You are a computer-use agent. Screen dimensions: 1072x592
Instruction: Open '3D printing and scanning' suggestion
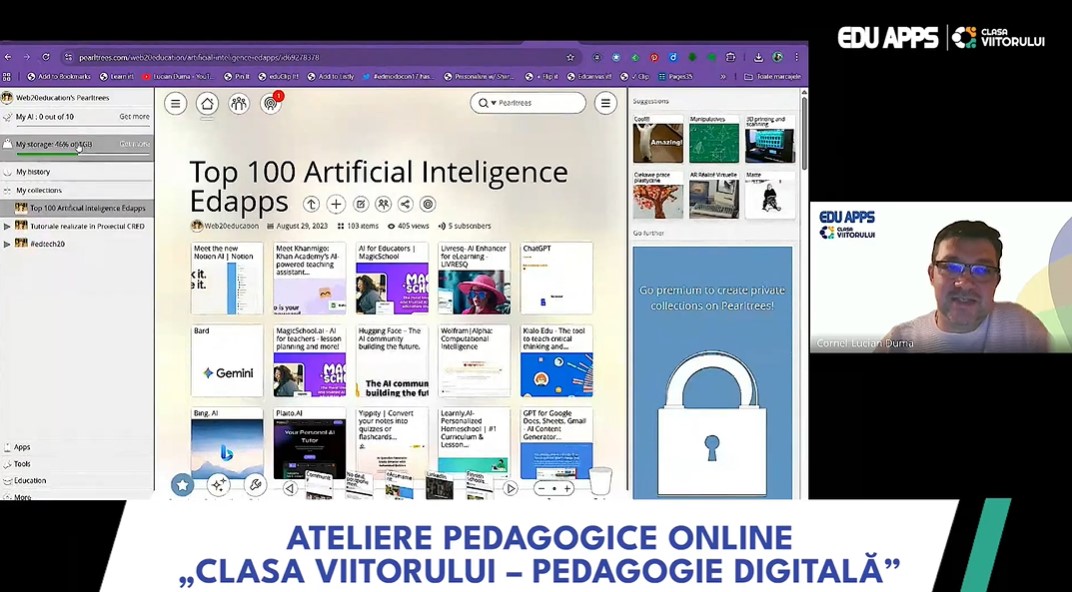(x=770, y=139)
